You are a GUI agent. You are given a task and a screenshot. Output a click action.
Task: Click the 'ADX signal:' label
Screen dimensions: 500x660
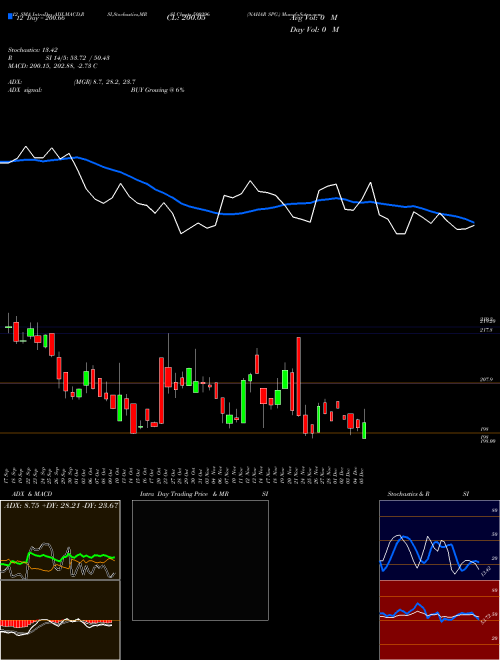(x=24, y=90)
